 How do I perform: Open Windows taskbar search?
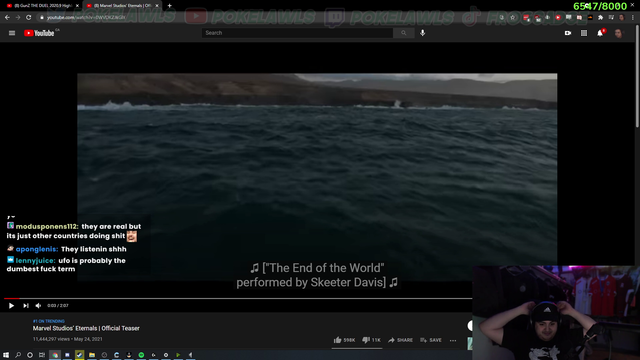pyautogui.click(x=18, y=355)
